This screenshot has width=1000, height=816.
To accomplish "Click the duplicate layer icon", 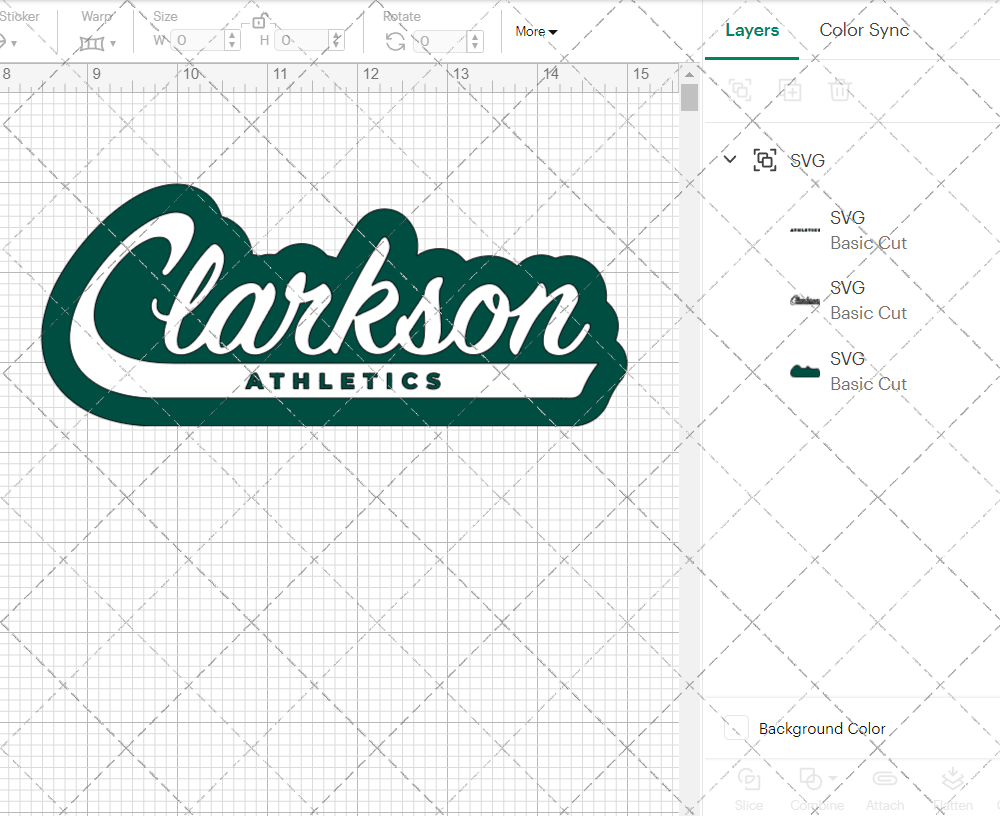I will 790,90.
